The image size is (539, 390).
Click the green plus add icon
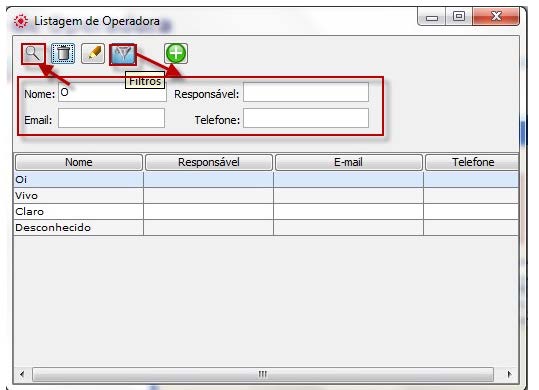tap(176, 53)
